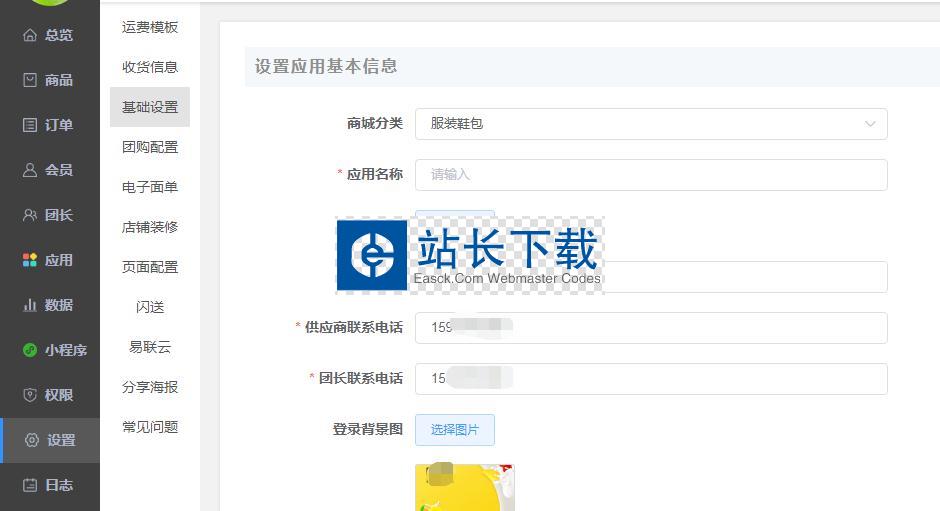Image resolution: width=940 pixels, height=511 pixels.
Task: Click the 应用名称 input field
Action: coord(650,174)
